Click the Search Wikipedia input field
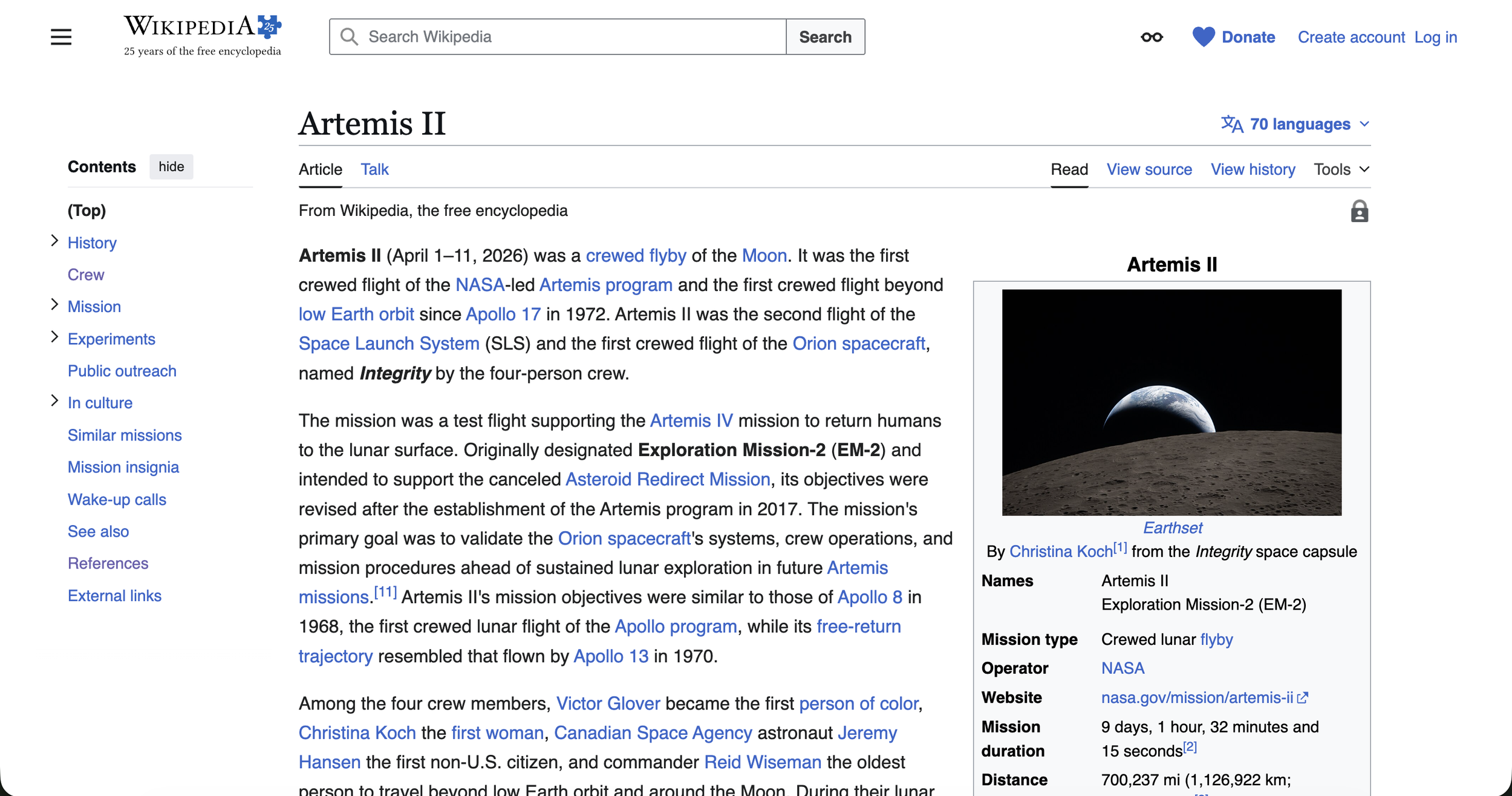1512x796 pixels. coord(558,37)
